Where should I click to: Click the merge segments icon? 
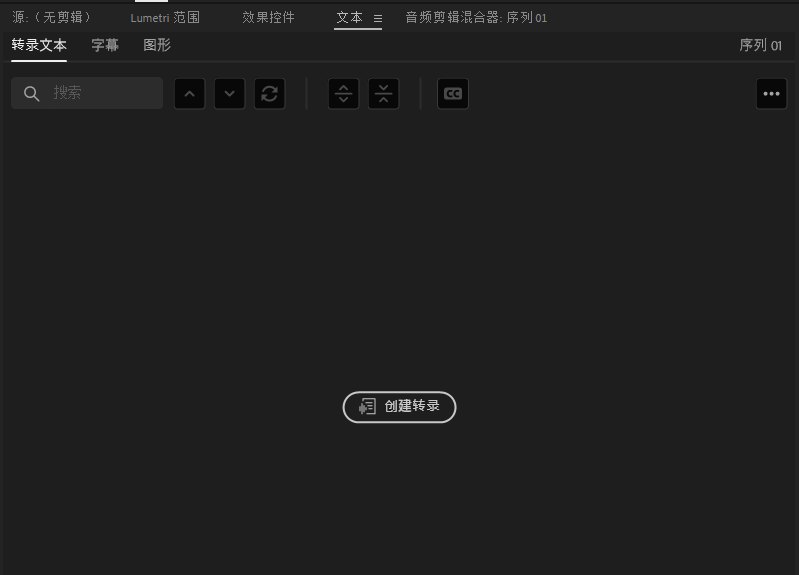tap(384, 94)
